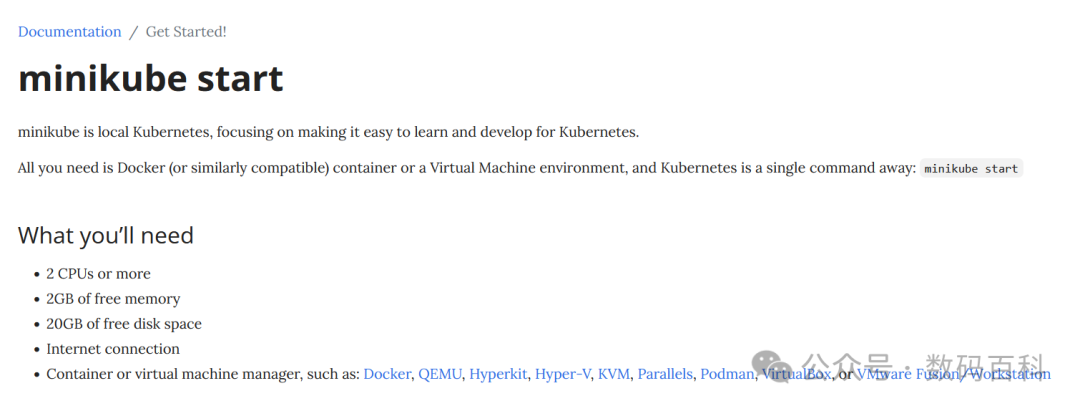Click the 2GB of free memory bullet
Viewport: 1080px width, 411px height.
113,299
